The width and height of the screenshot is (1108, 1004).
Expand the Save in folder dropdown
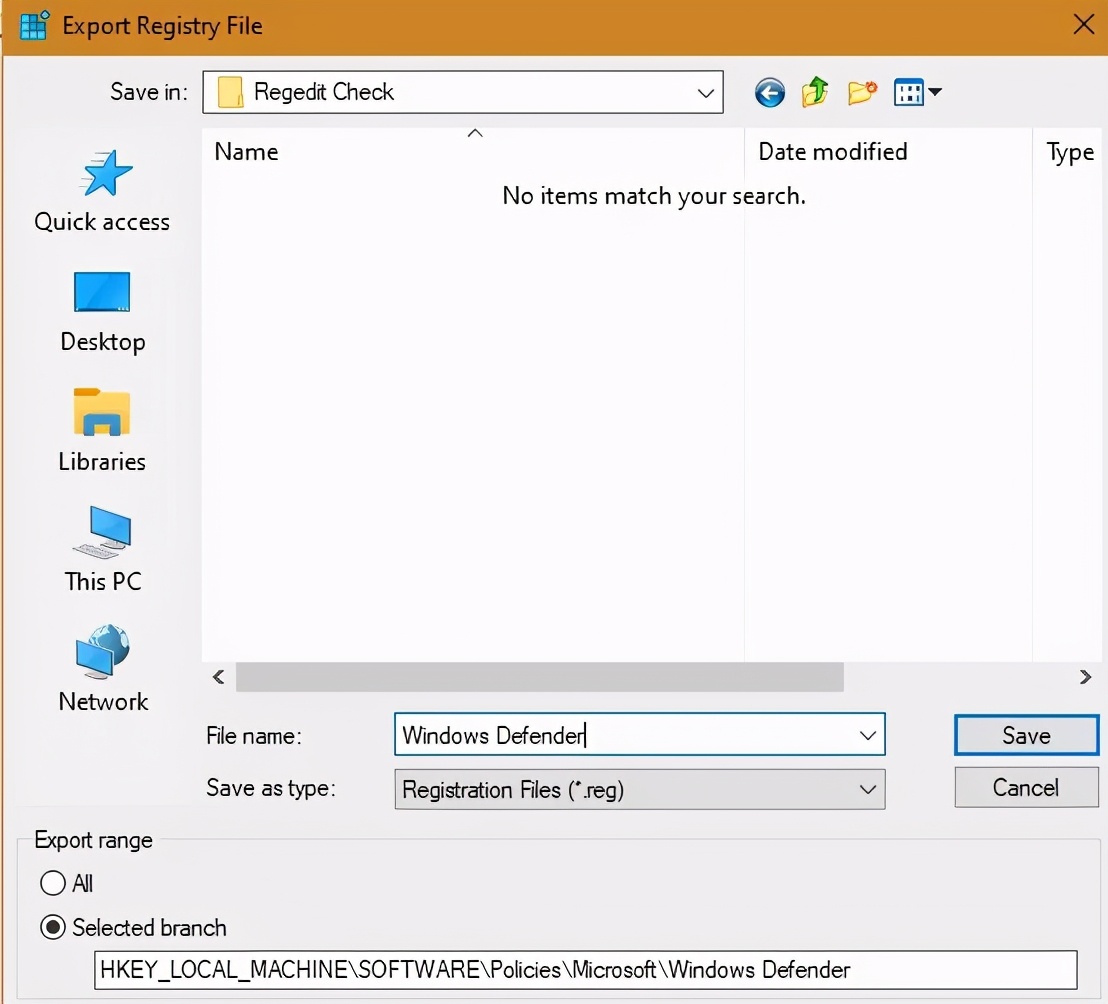(x=705, y=93)
